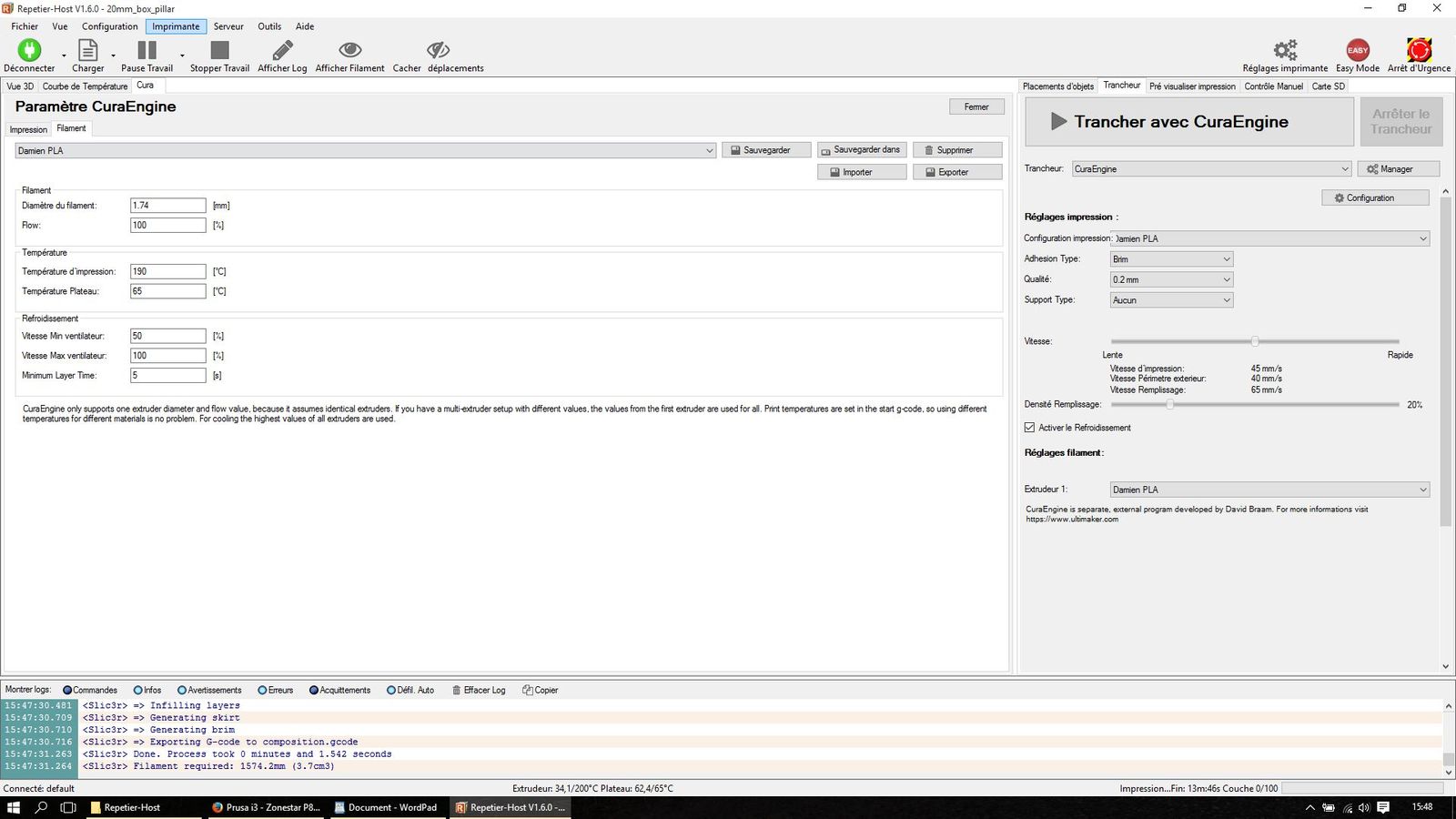Click the volume speaker tray icon
Screen dimensions: 1456x819
(1364, 807)
